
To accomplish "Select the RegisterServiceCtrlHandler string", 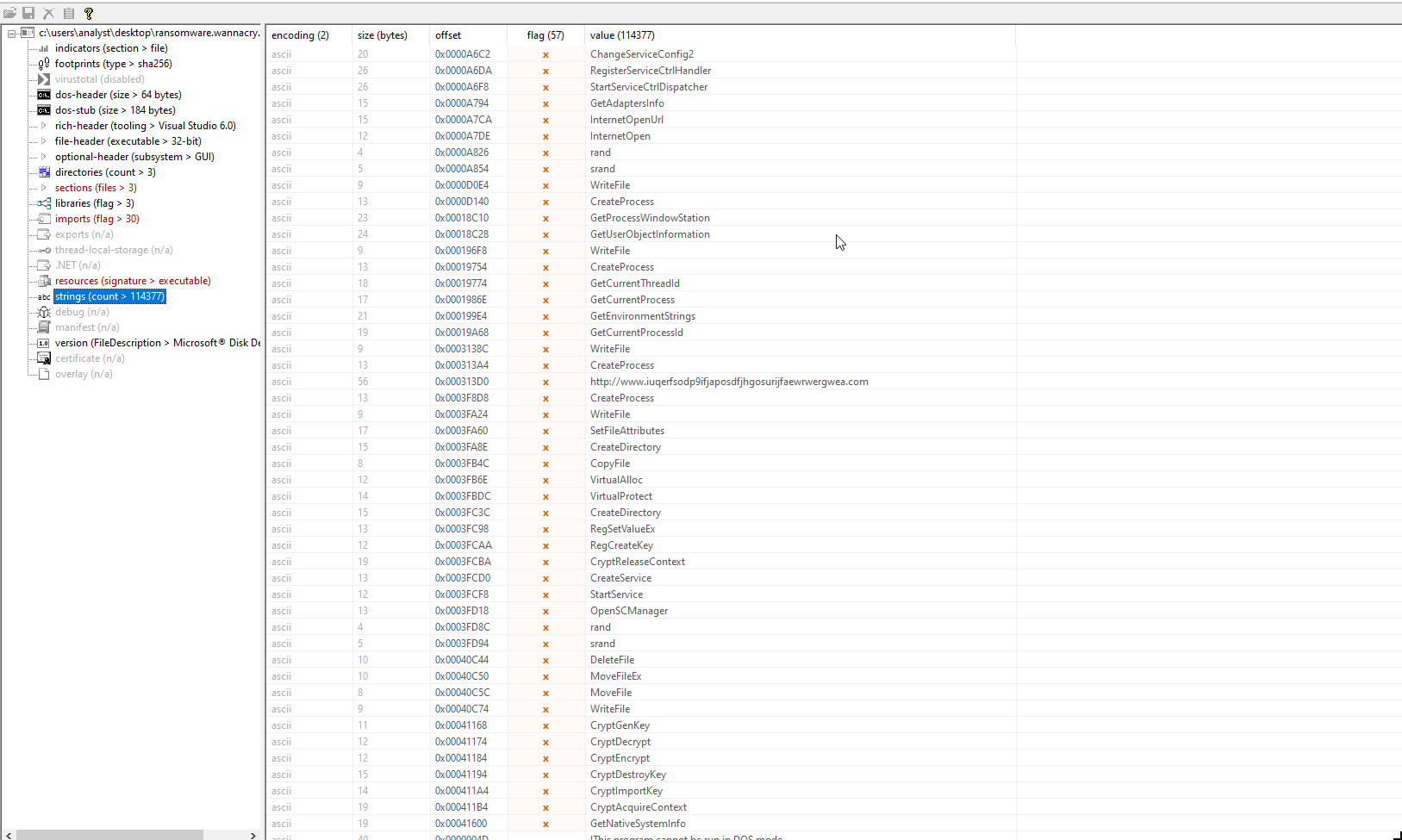I will pyautogui.click(x=651, y=71).
